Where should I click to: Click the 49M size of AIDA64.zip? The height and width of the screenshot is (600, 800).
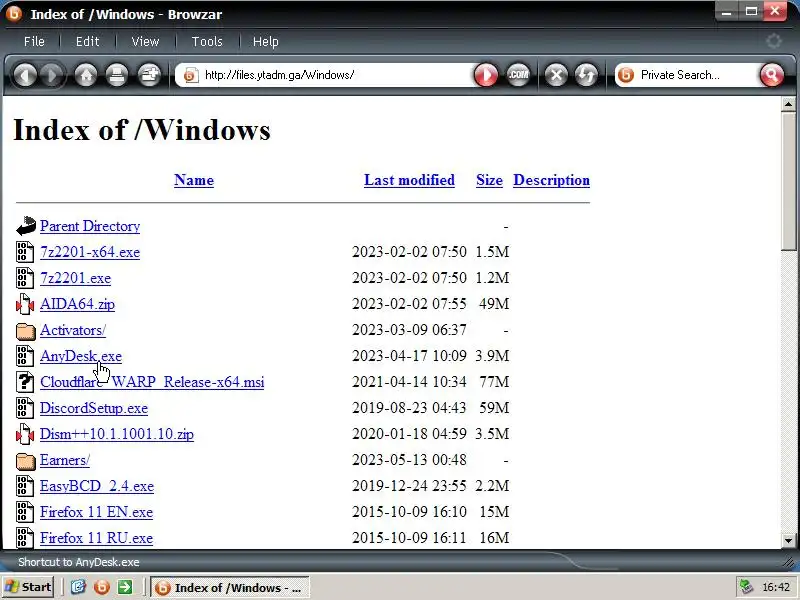[x=494, y=304]
